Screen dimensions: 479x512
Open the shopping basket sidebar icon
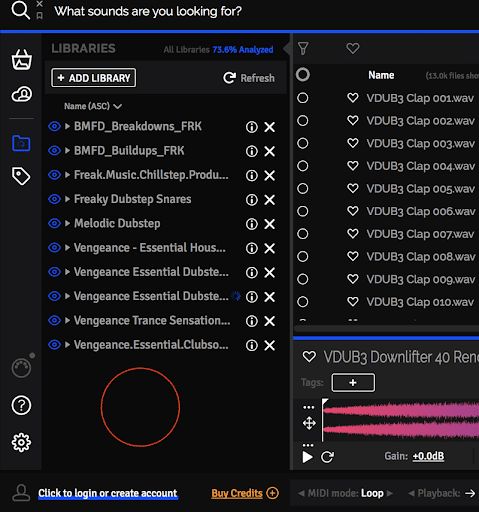22,60
